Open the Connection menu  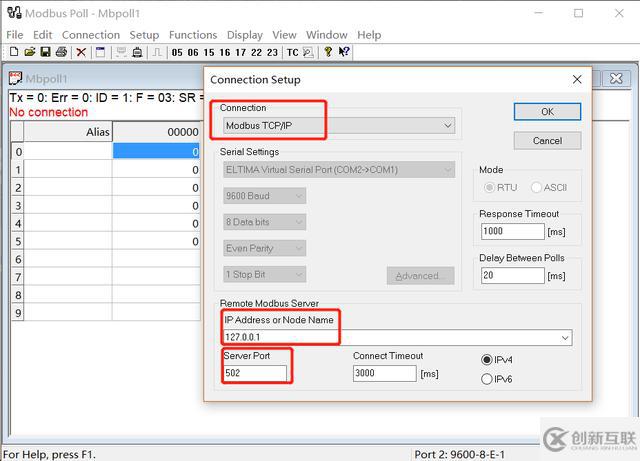91,35
